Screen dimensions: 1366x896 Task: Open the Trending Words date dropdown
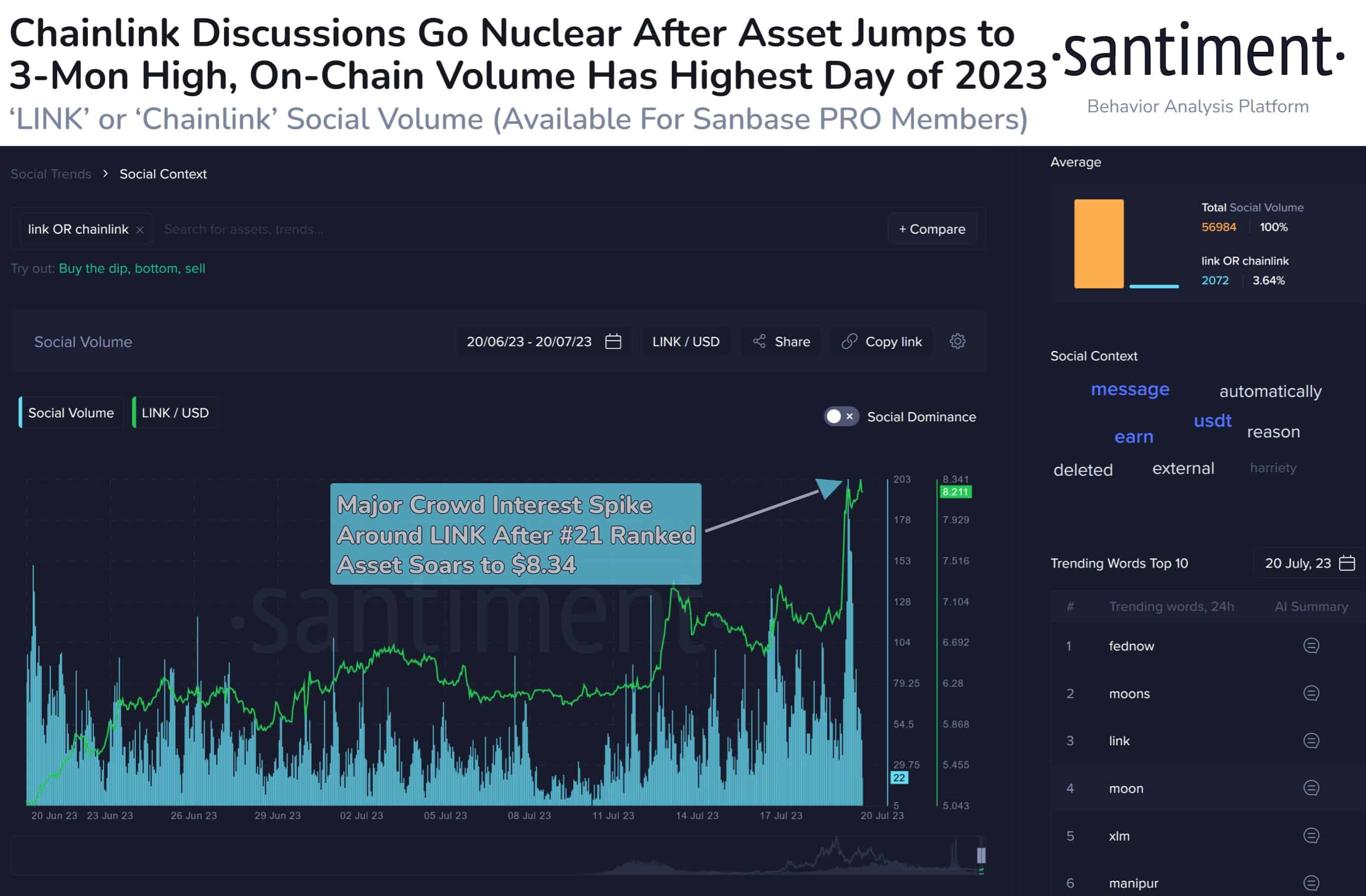(1309, 563)
